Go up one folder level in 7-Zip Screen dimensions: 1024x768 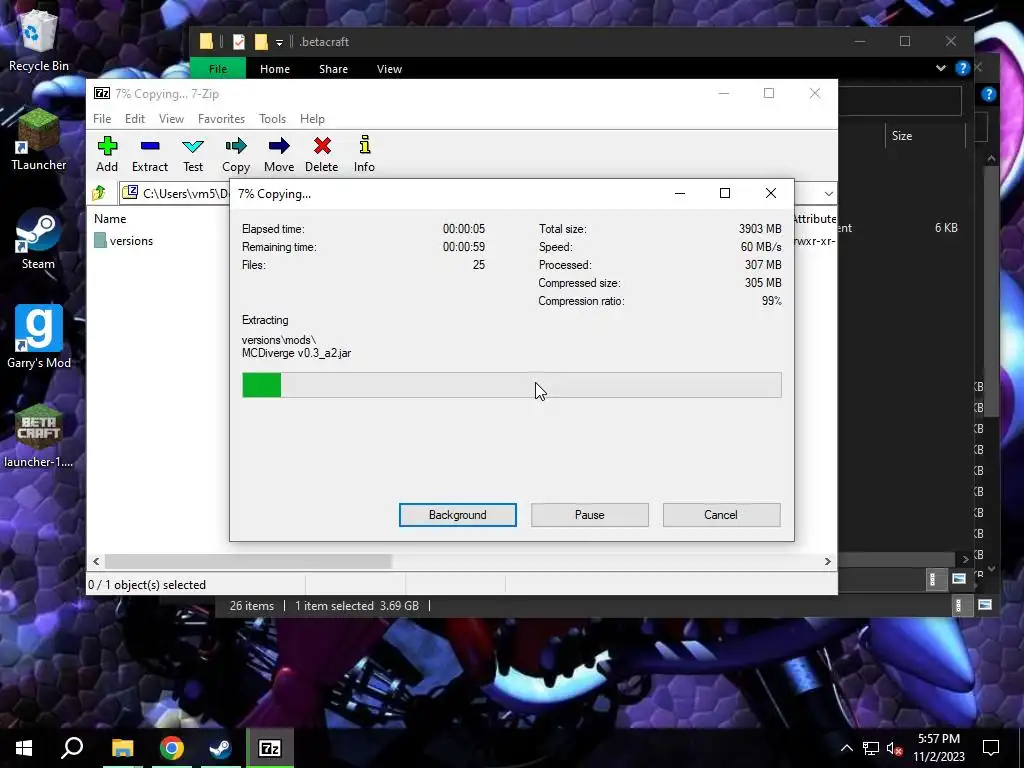99,193
